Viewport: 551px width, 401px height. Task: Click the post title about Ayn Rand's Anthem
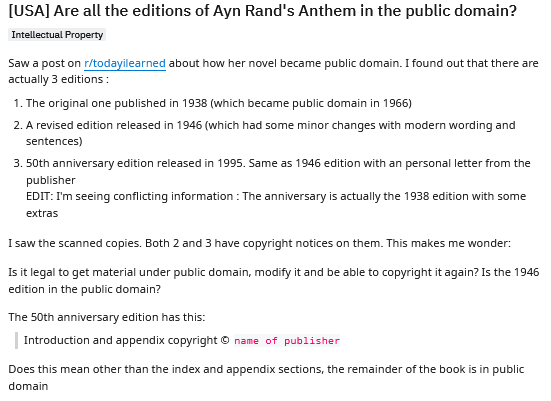262,11
